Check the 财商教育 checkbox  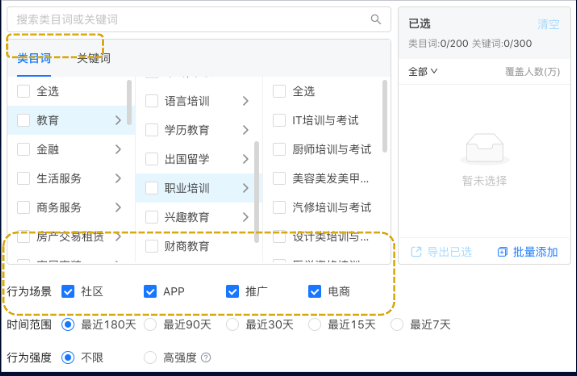(x=151, y=246)
